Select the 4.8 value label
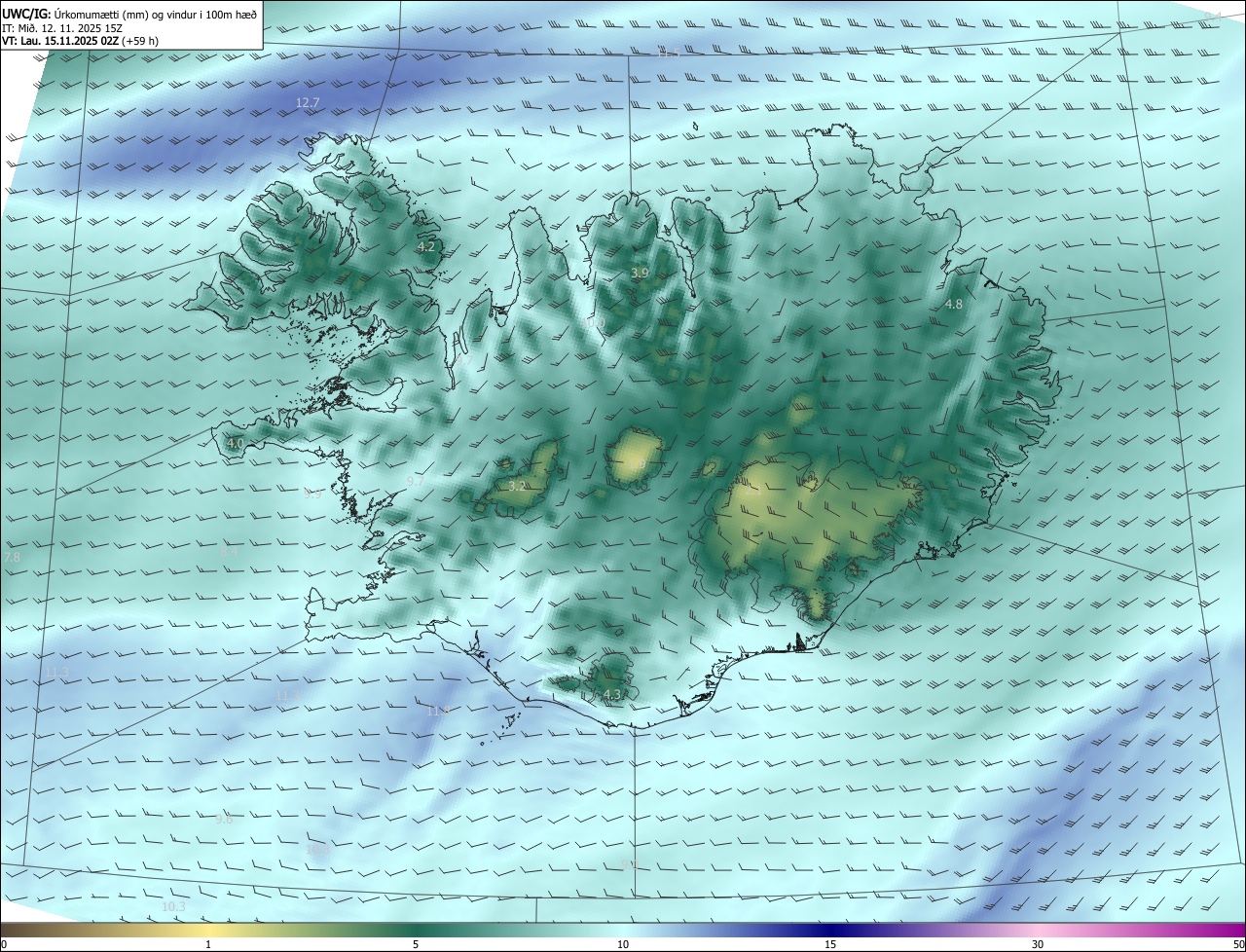 pyautogui.click(x=954, y=305)
